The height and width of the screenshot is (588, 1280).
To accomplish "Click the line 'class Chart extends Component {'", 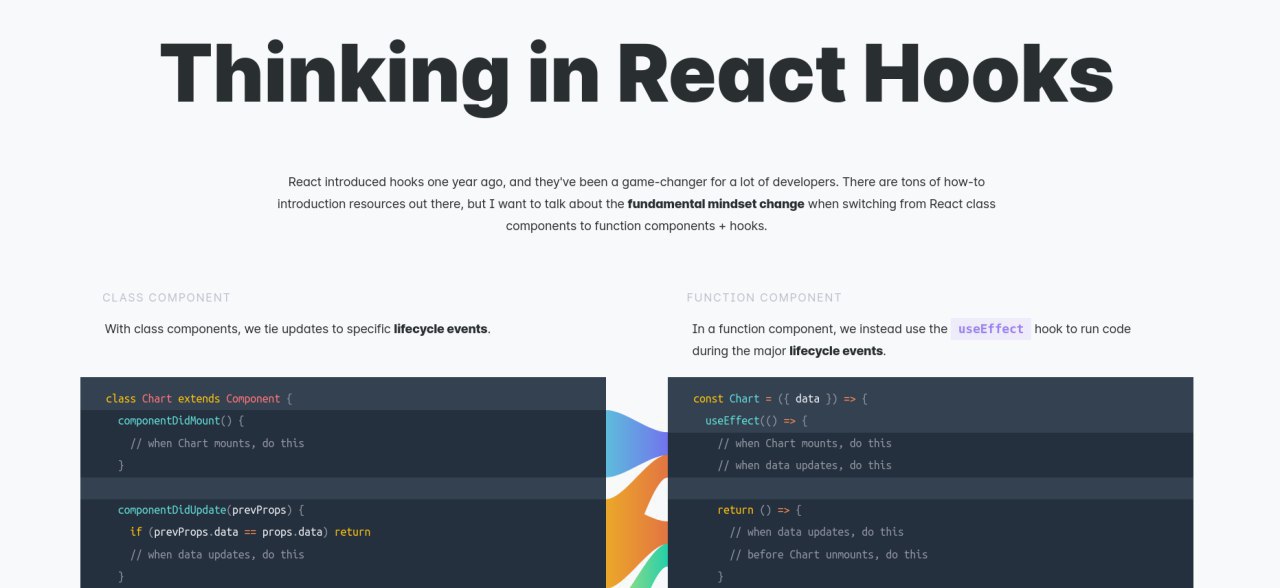I will 199,399.
